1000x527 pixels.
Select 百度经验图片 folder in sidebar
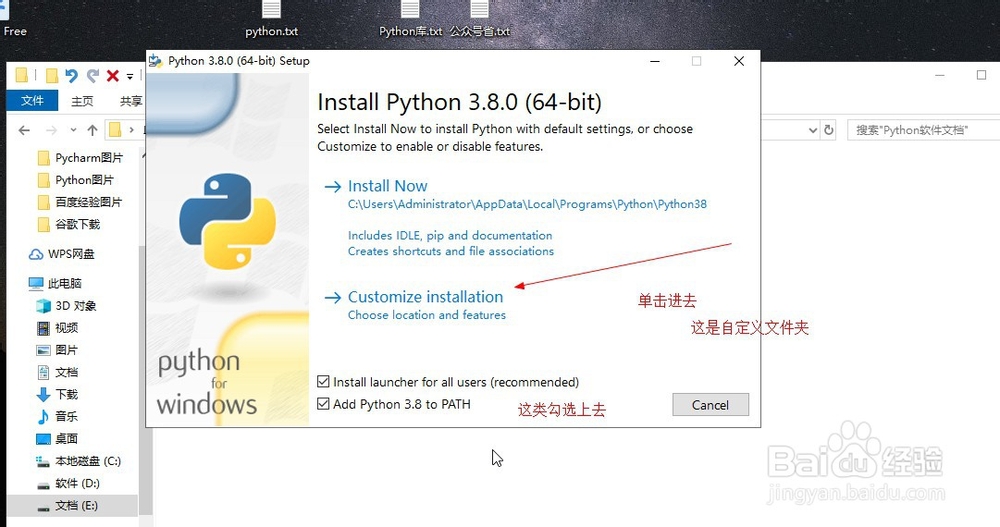pyautogui.click(x=79, y=202)
